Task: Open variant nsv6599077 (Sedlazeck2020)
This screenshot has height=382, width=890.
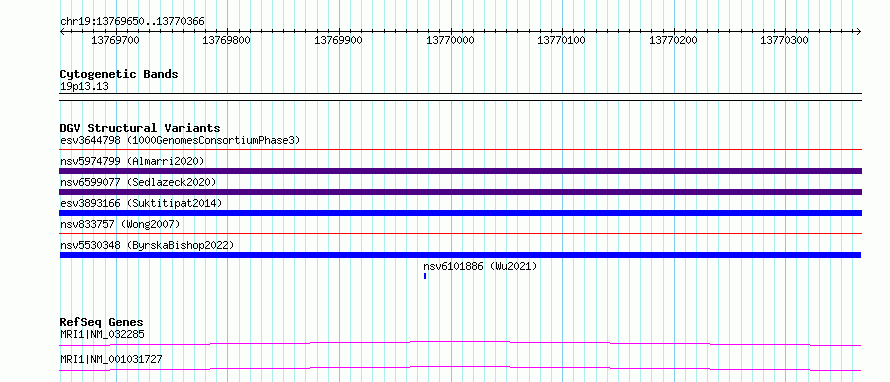Action: tap(138, 182)
